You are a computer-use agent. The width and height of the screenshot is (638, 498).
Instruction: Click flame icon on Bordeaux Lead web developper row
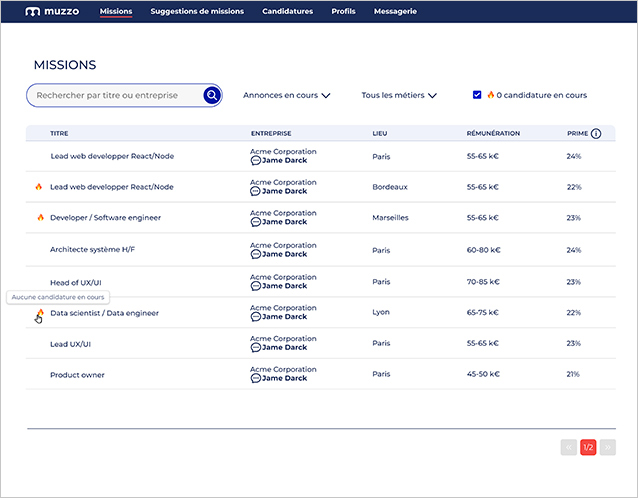tap(39, 187)
